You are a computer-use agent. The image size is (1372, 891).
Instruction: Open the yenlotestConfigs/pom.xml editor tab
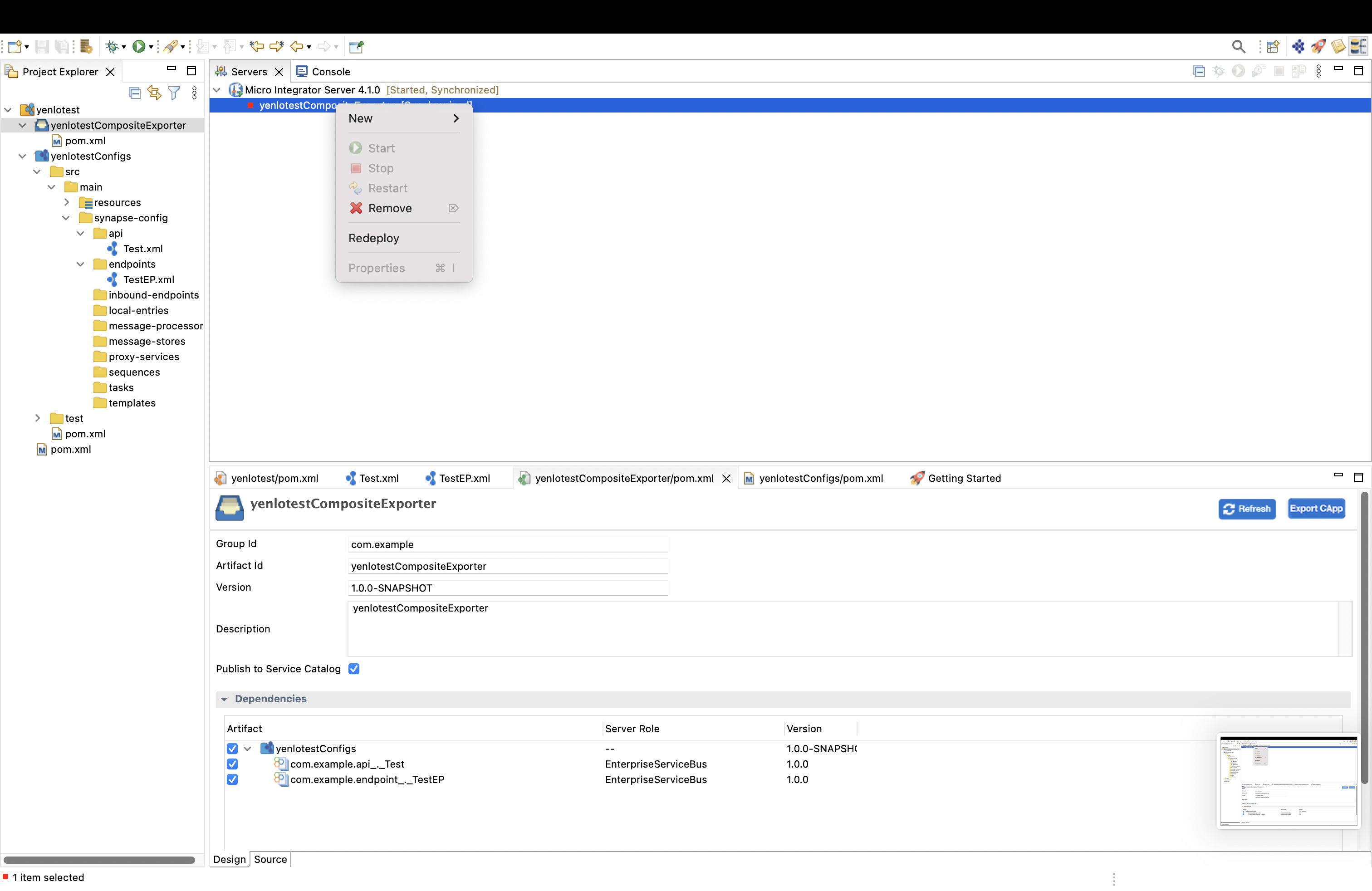pyautogui.click(x=814, y=478)
